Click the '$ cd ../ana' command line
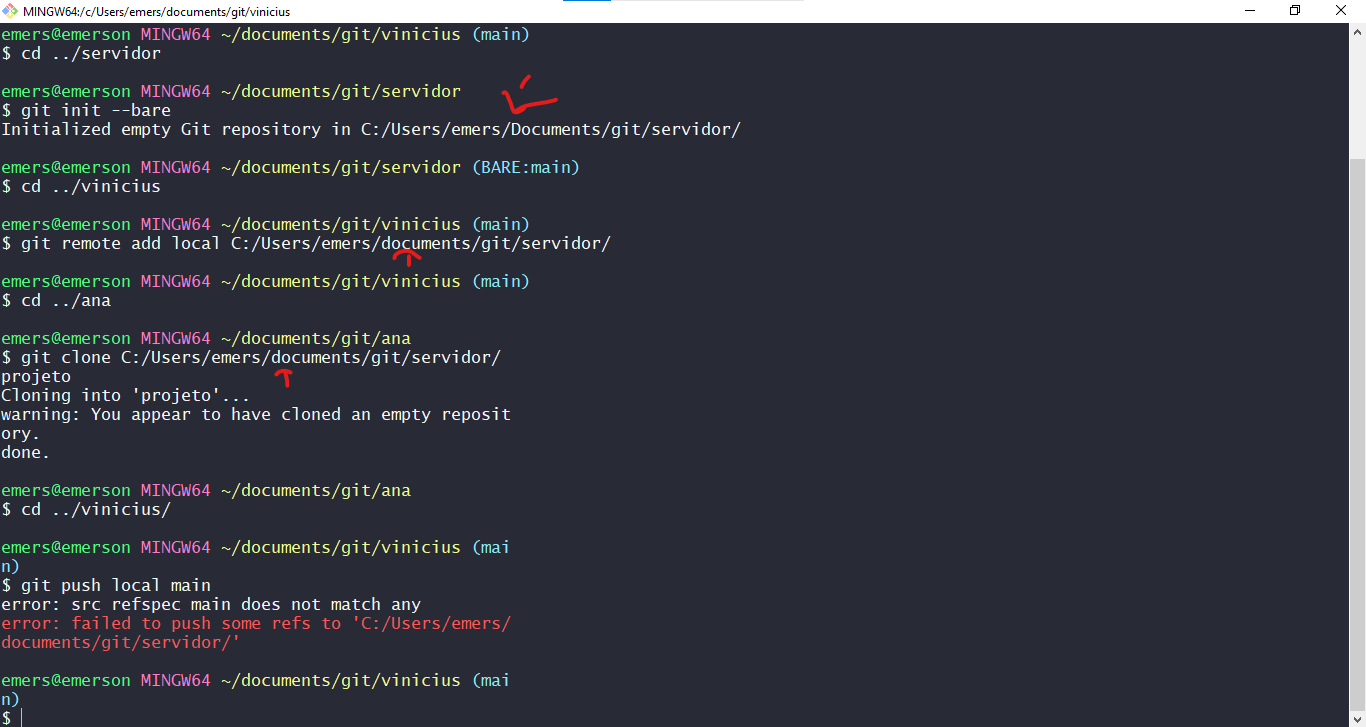The image size is (1366, 727). coord(56,300)
